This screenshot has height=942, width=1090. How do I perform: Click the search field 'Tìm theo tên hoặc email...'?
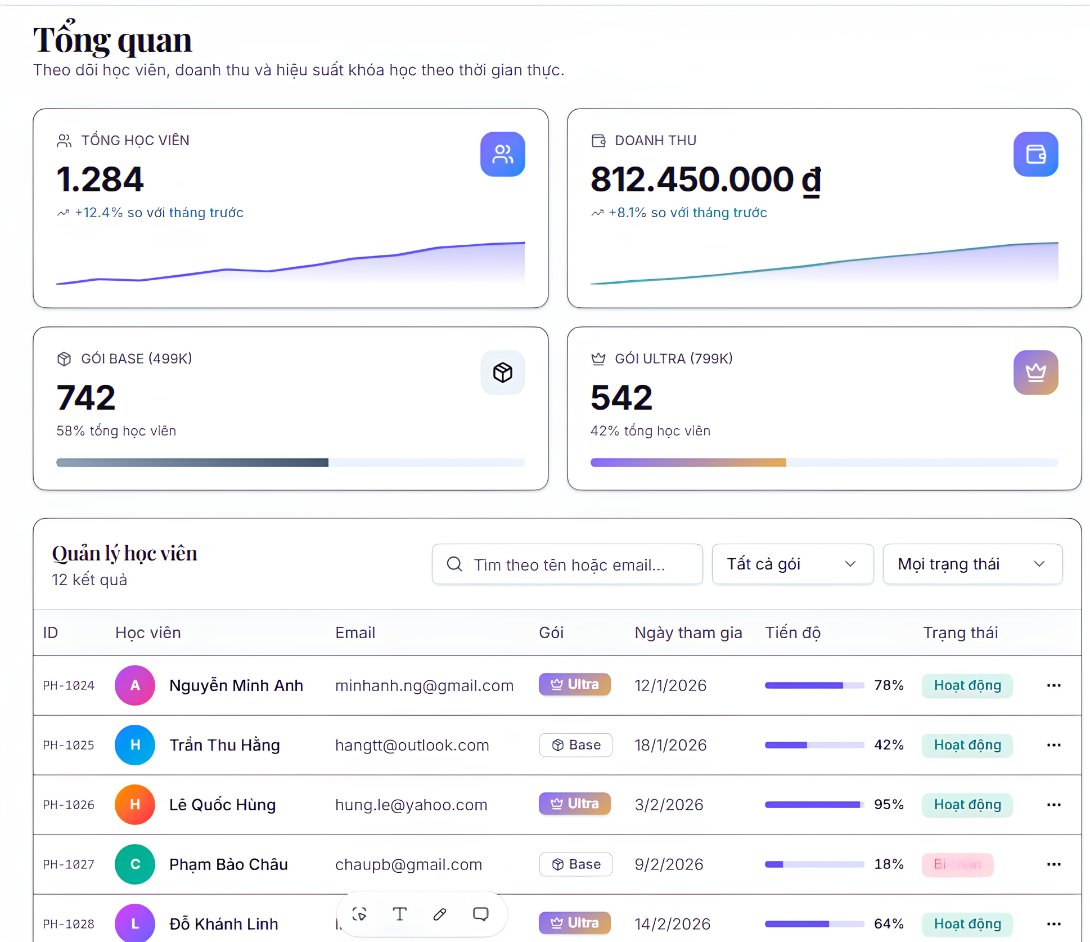point(567,564)
